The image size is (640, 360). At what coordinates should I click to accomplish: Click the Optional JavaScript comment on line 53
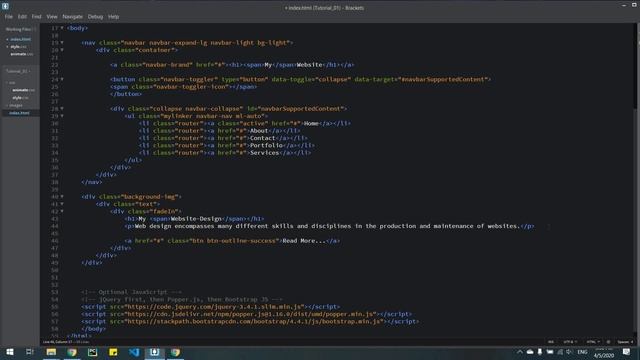131,292
